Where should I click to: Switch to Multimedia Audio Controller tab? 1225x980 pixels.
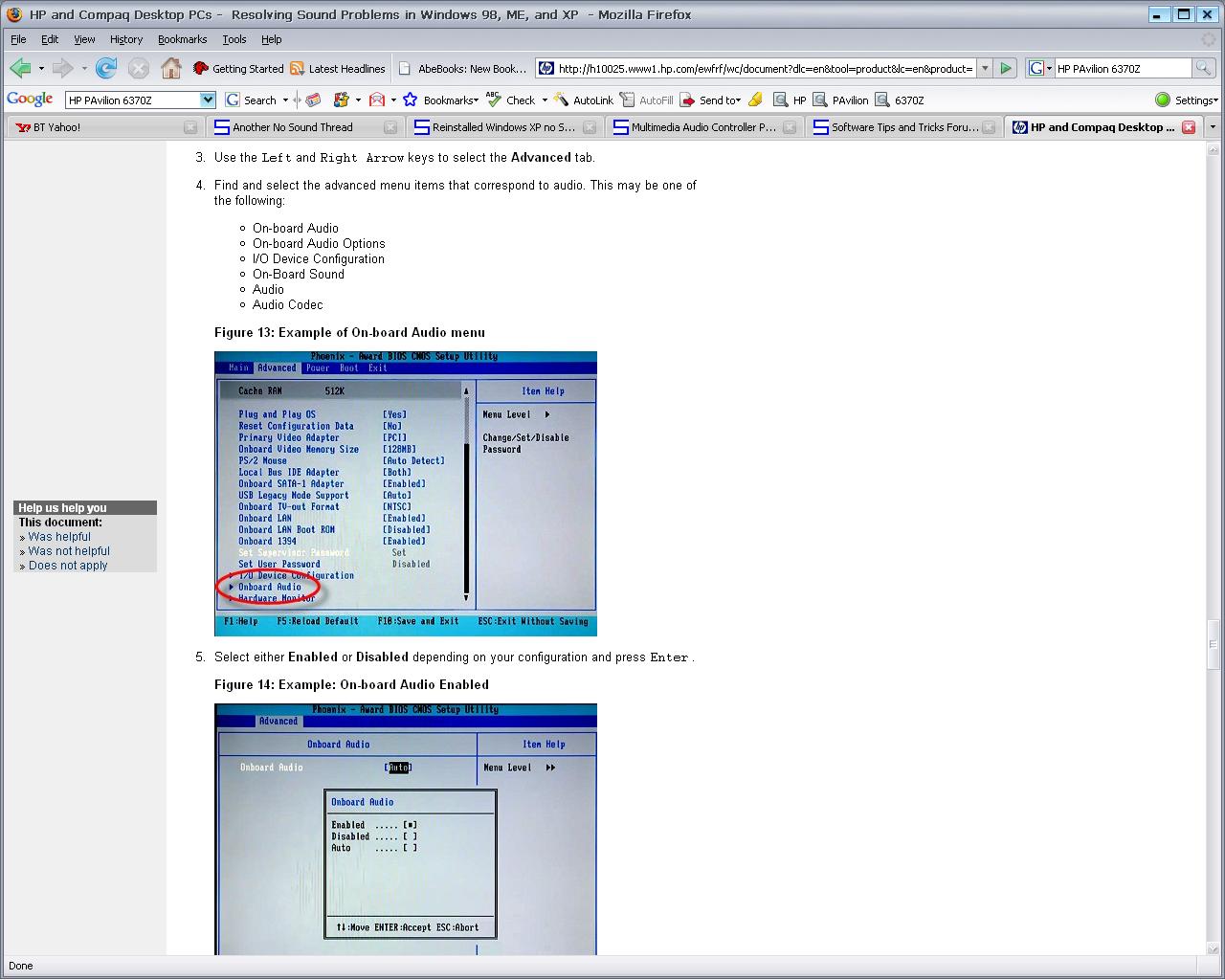point(703,126)
